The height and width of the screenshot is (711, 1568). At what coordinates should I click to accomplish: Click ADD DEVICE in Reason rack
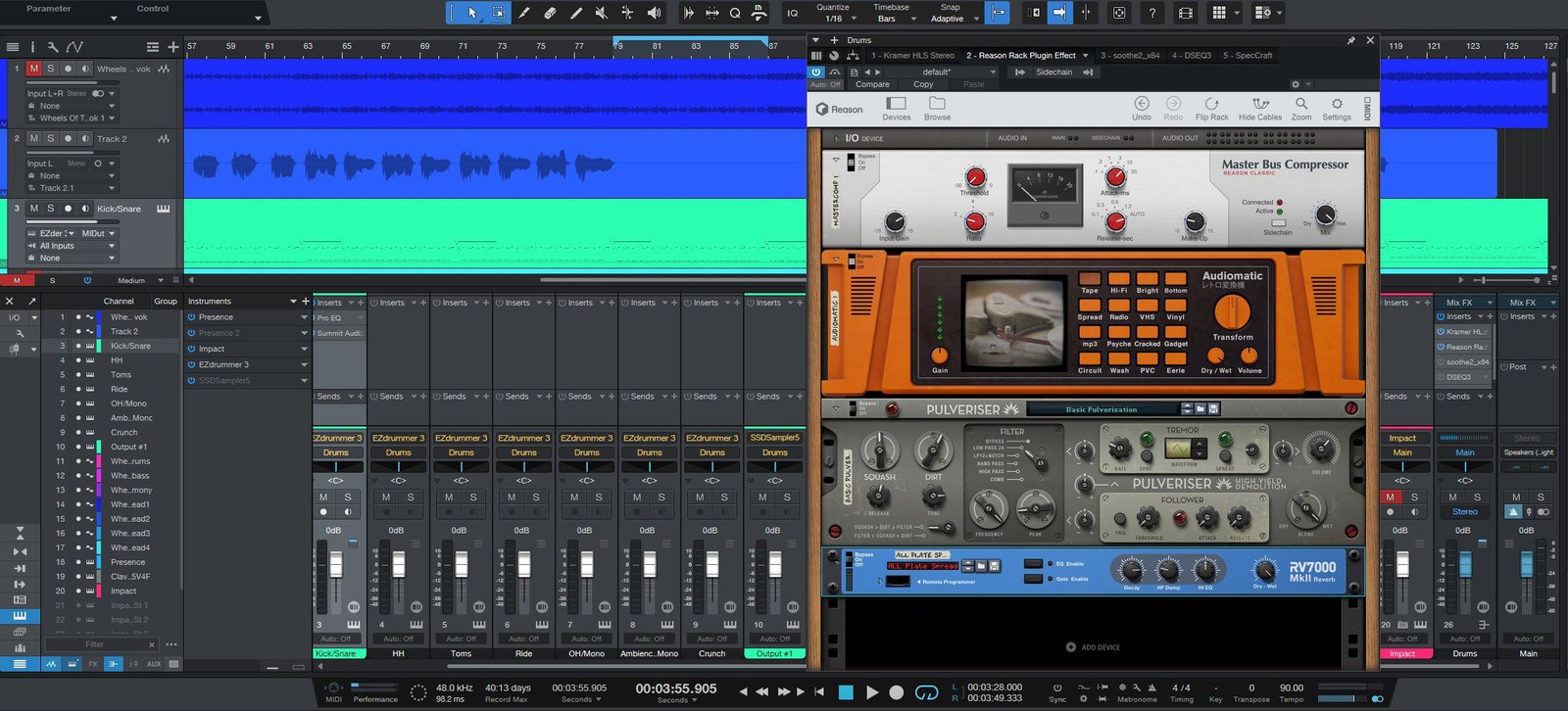1093,647
